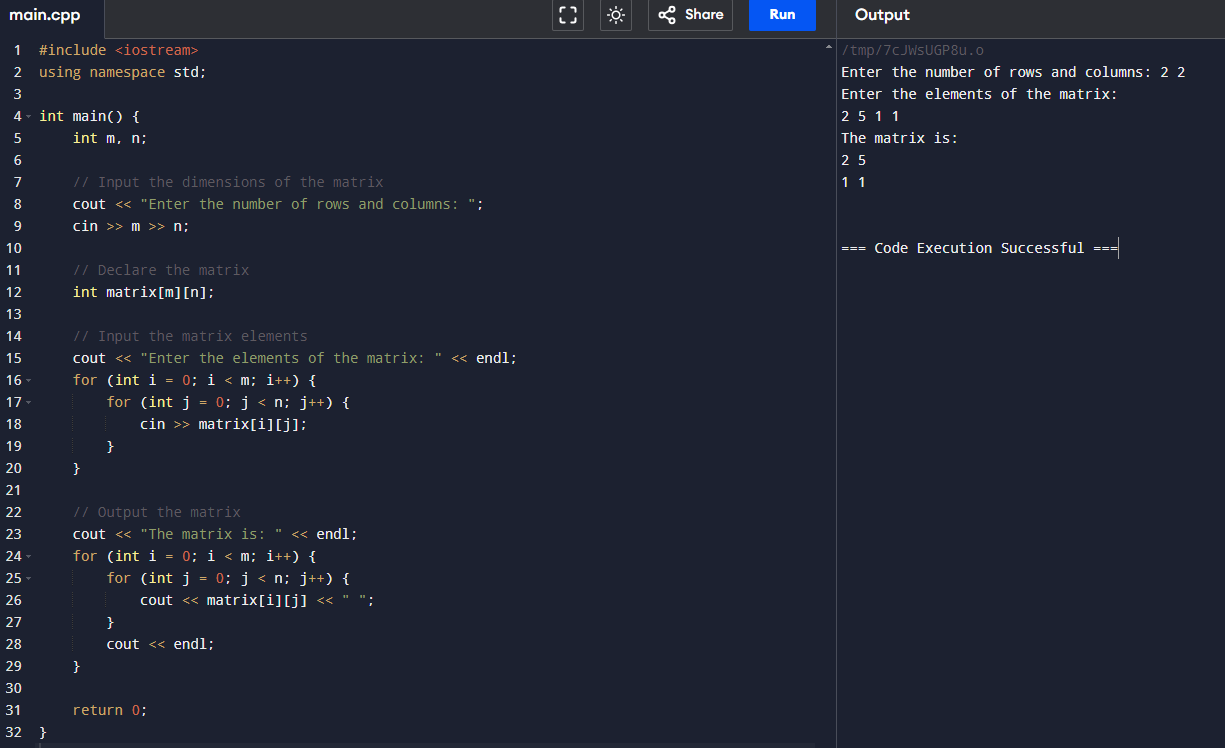Select the main.cpp file tab
This screenshot has height=748, width=1225.
(44, 15)
